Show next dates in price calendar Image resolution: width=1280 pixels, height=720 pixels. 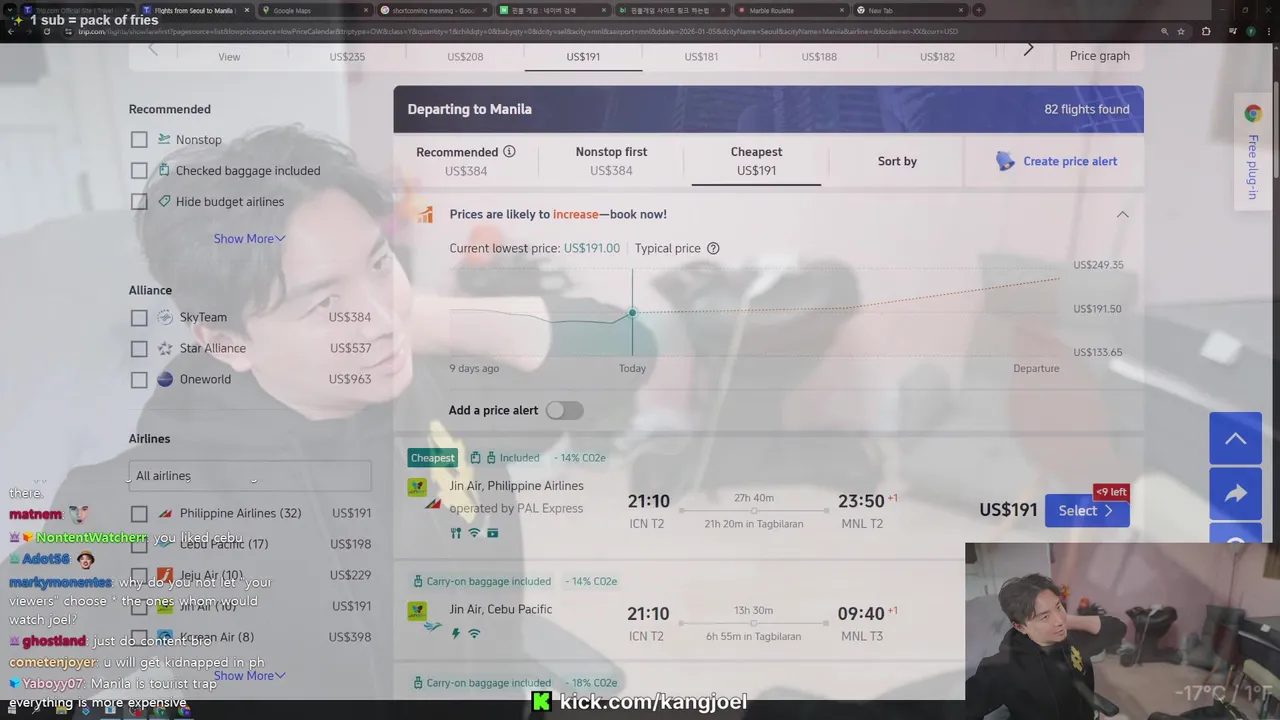[1028, 49]
